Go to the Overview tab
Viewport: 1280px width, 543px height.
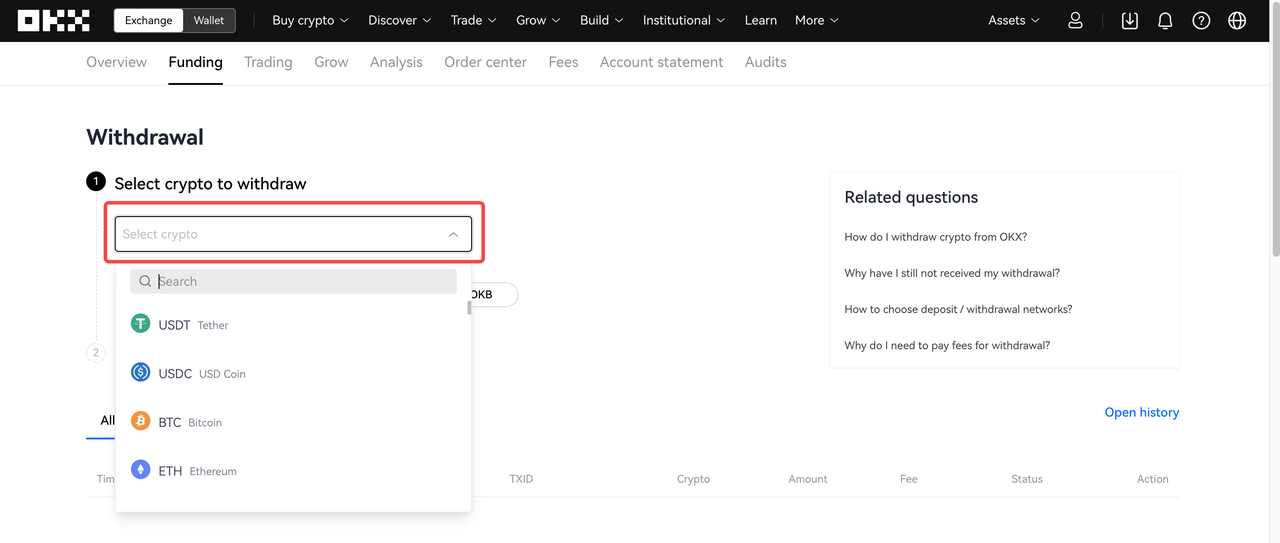(116, 62)
